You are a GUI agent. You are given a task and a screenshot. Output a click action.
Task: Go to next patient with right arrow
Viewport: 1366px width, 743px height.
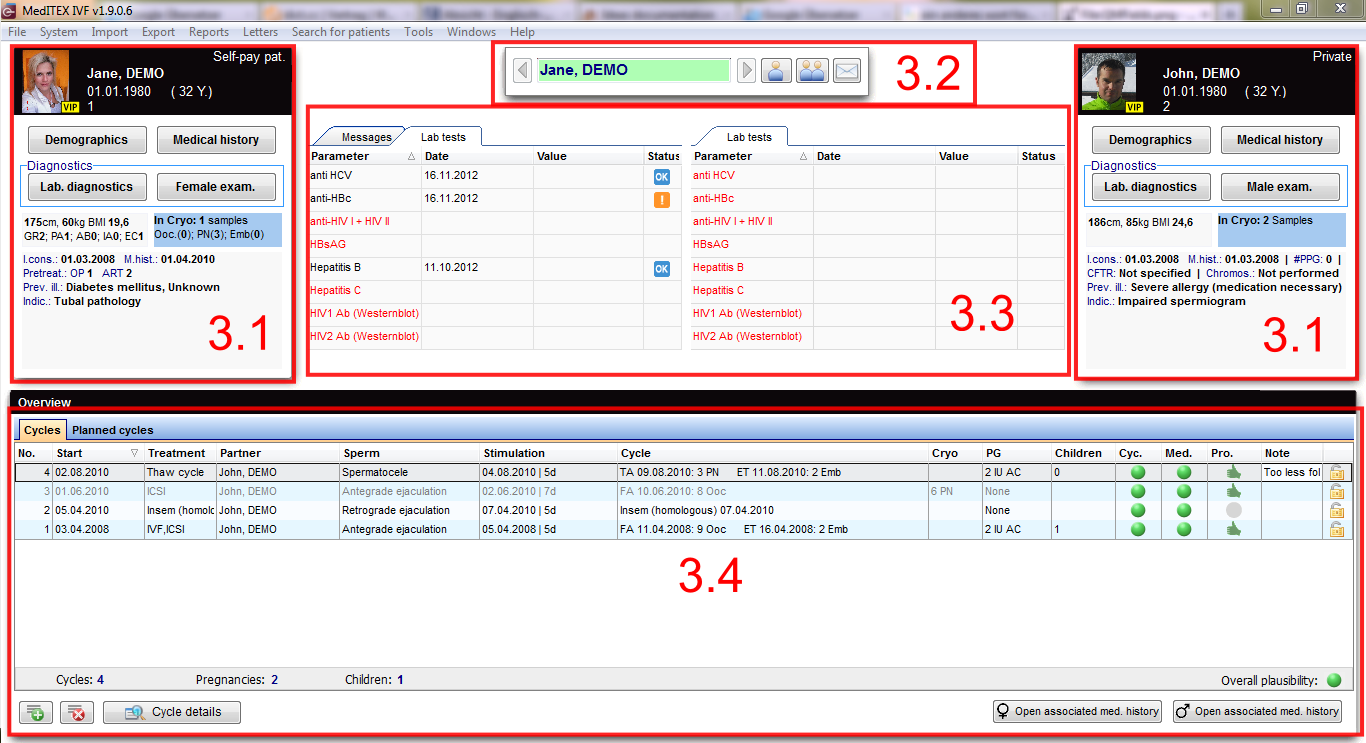[x=746, y=71]
